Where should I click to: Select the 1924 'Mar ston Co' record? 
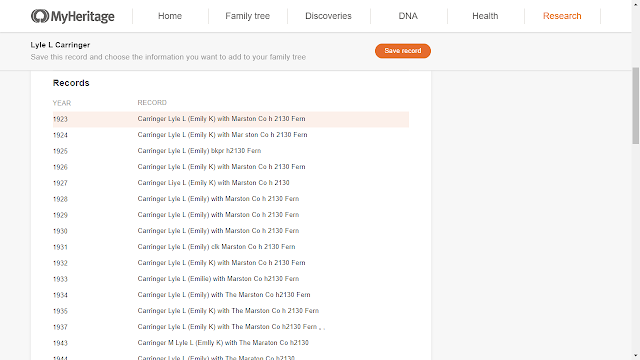[222, 135]
